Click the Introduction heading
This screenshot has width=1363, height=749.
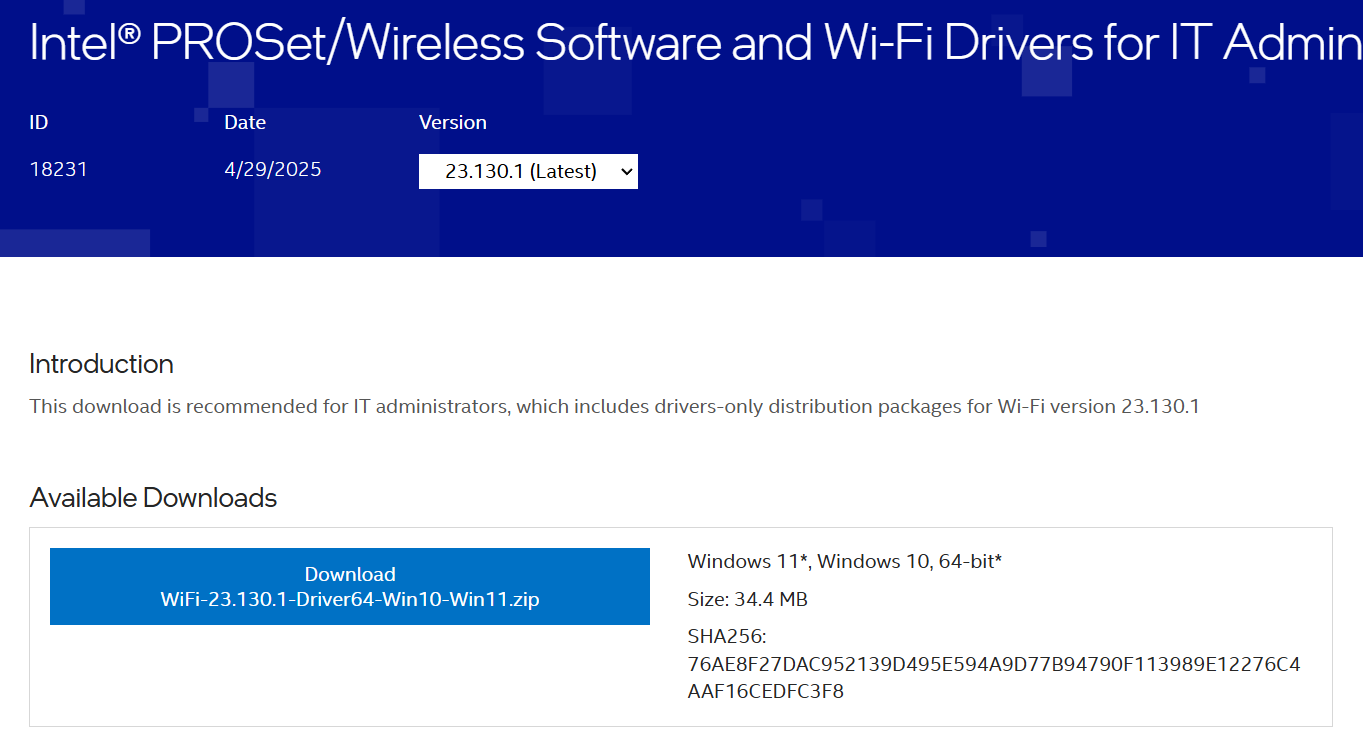tap(101, 364)
